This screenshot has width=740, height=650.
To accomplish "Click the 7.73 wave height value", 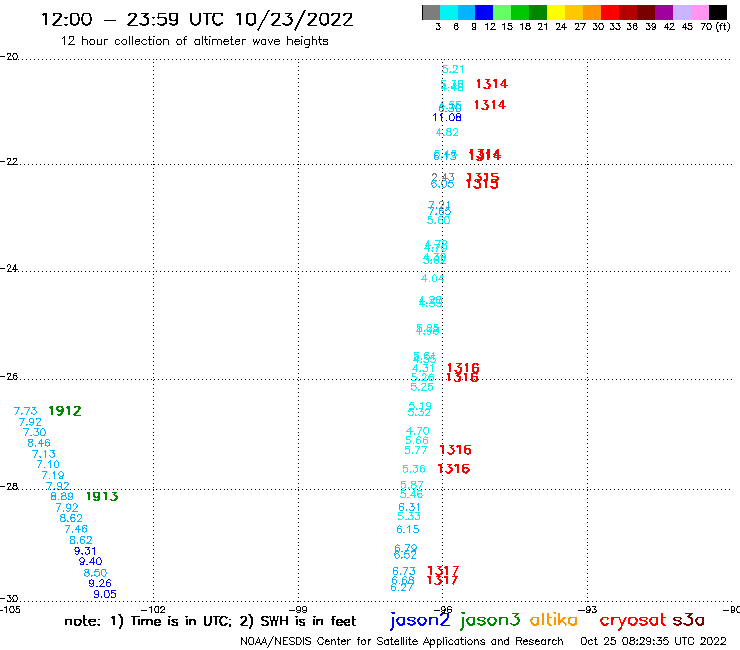I will pos(25,412).
